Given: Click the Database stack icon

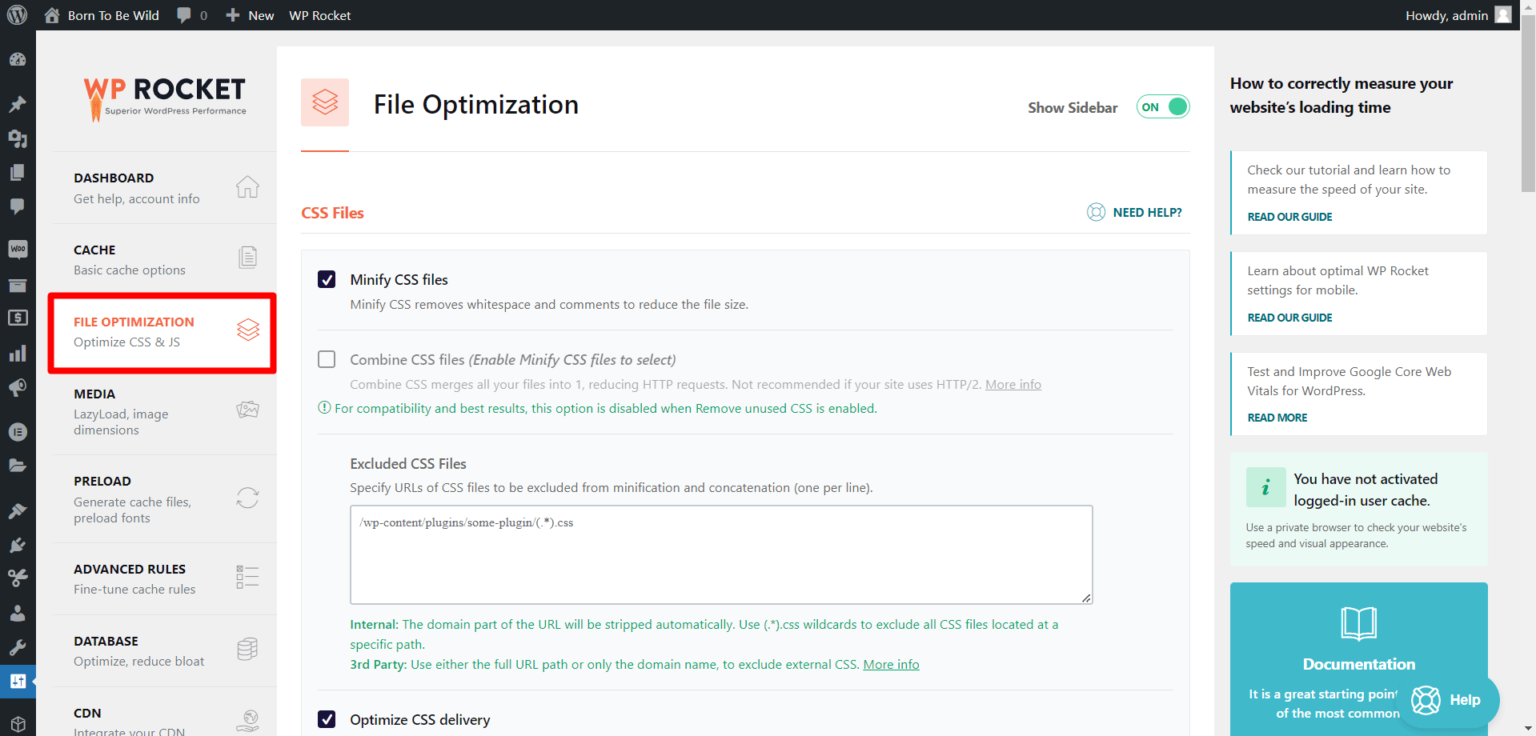Looking at the screenshot, I should tap(247, 650).
